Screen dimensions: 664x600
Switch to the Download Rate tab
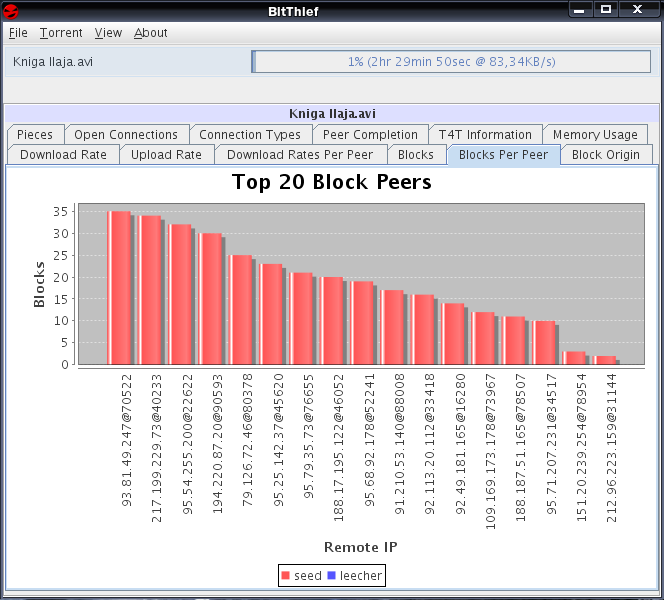pos(64,155)
